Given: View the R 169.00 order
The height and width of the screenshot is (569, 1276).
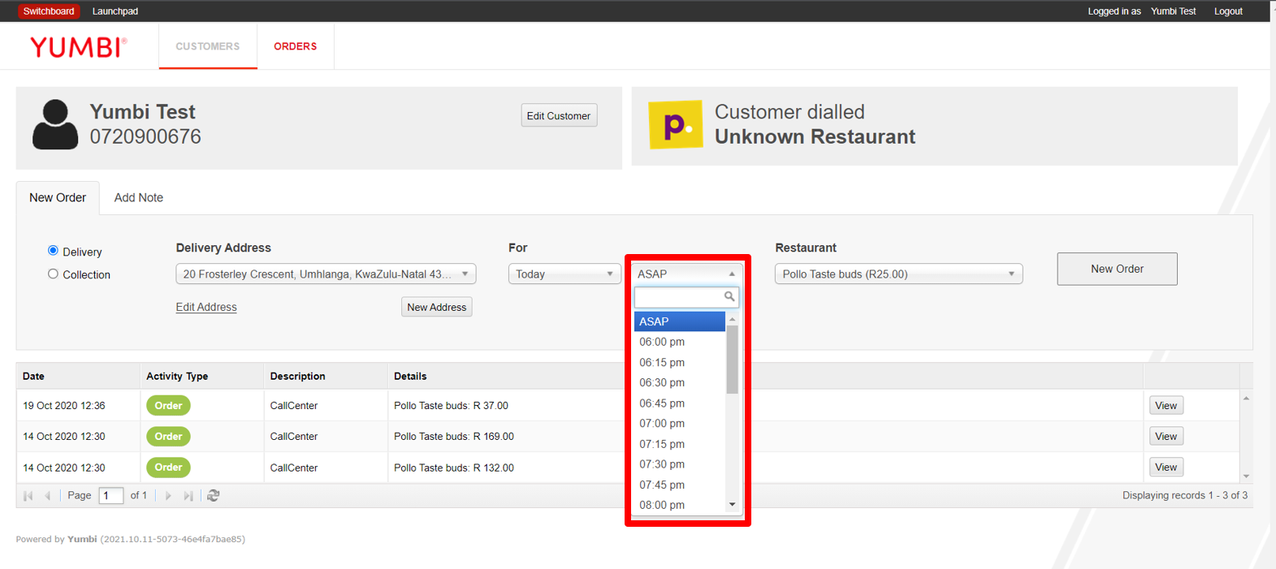Looking at the screenshot, I should (1166, 436).
